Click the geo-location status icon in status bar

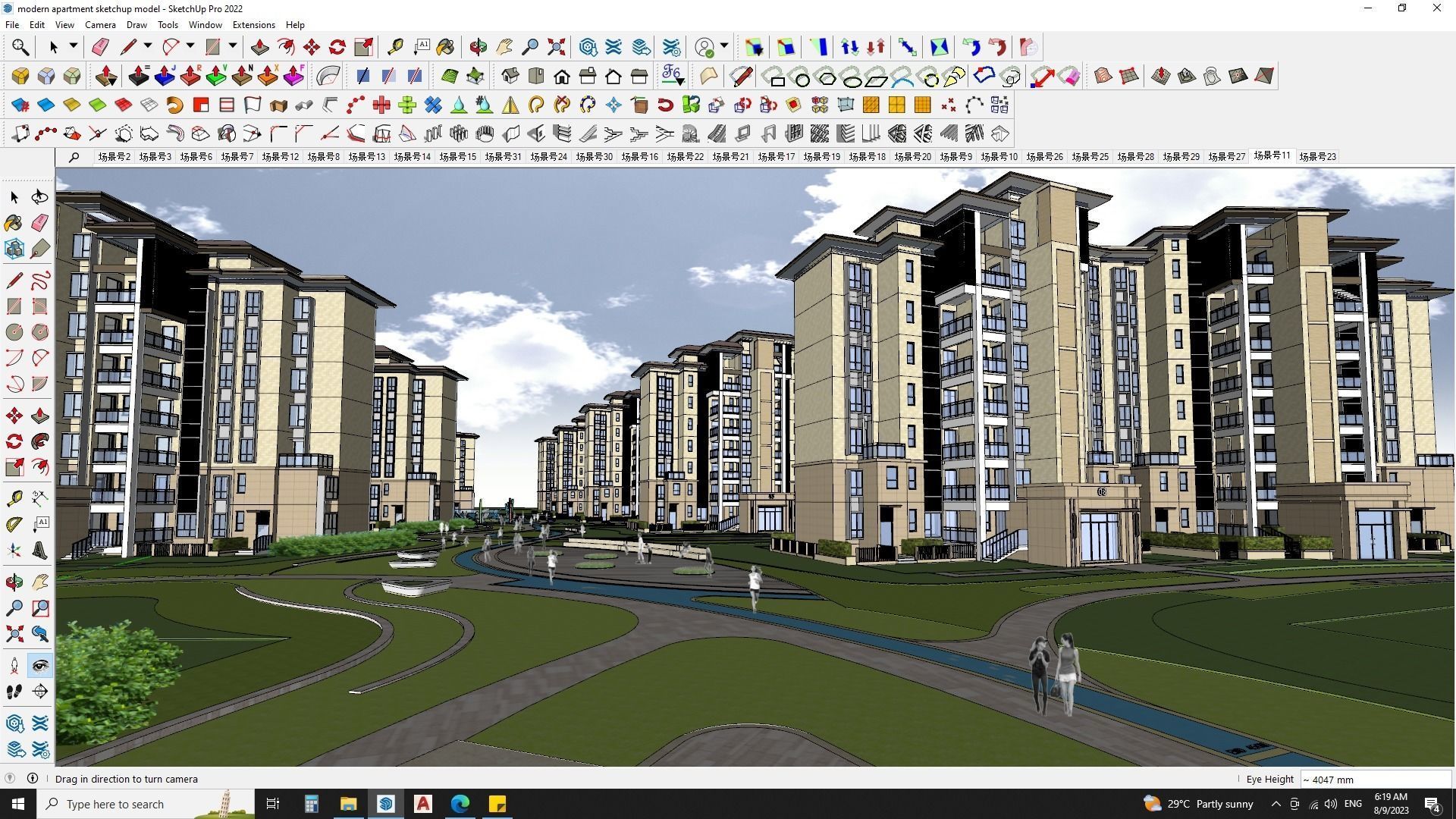tap(10, 779)
